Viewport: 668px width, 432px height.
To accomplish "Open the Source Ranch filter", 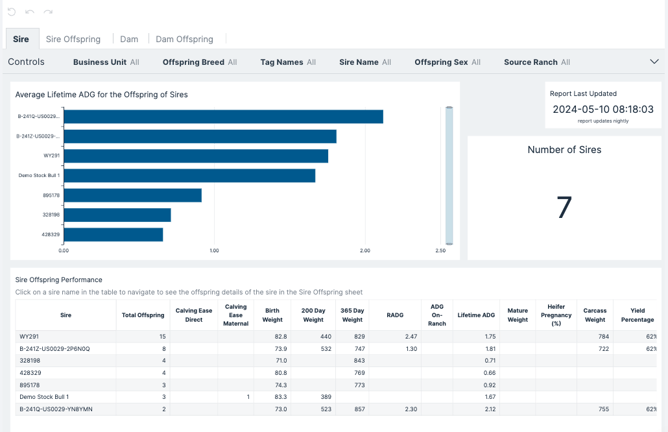I will click(x=537, y=62).
